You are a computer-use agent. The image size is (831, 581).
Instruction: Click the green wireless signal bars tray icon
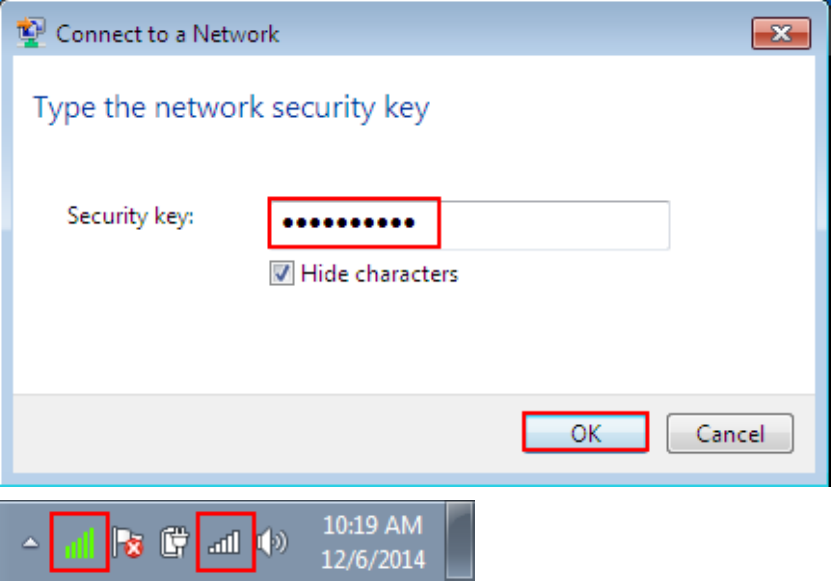tap(79, 543)
